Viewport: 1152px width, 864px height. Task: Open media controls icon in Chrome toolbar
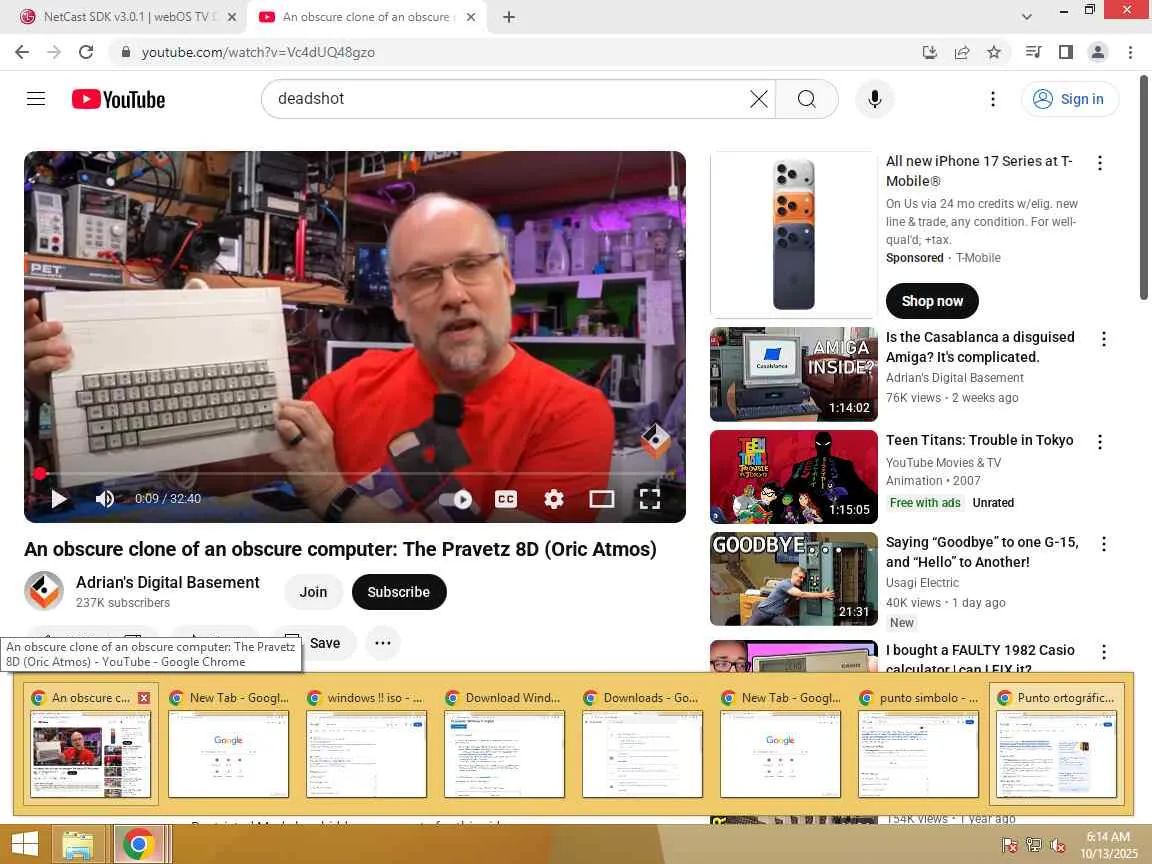click(1034, 52)
